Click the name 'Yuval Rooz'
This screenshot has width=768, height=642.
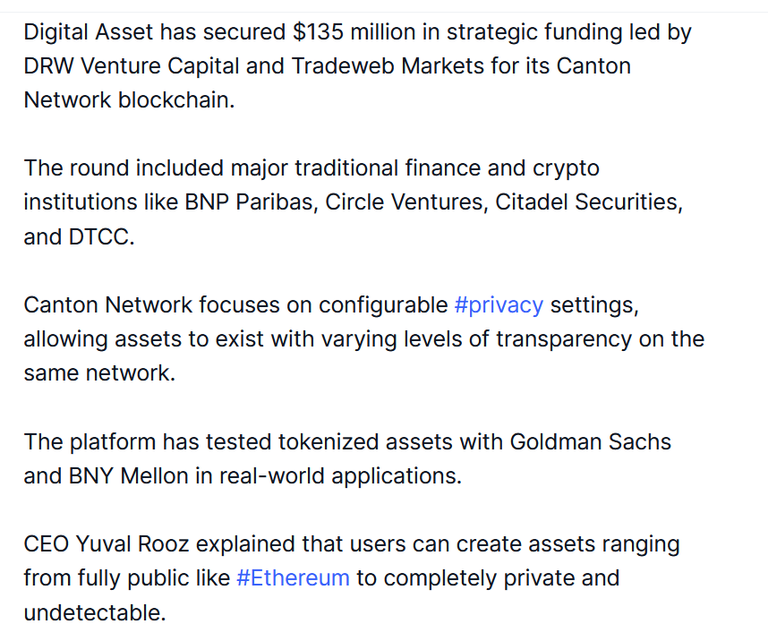coord(132,544)
